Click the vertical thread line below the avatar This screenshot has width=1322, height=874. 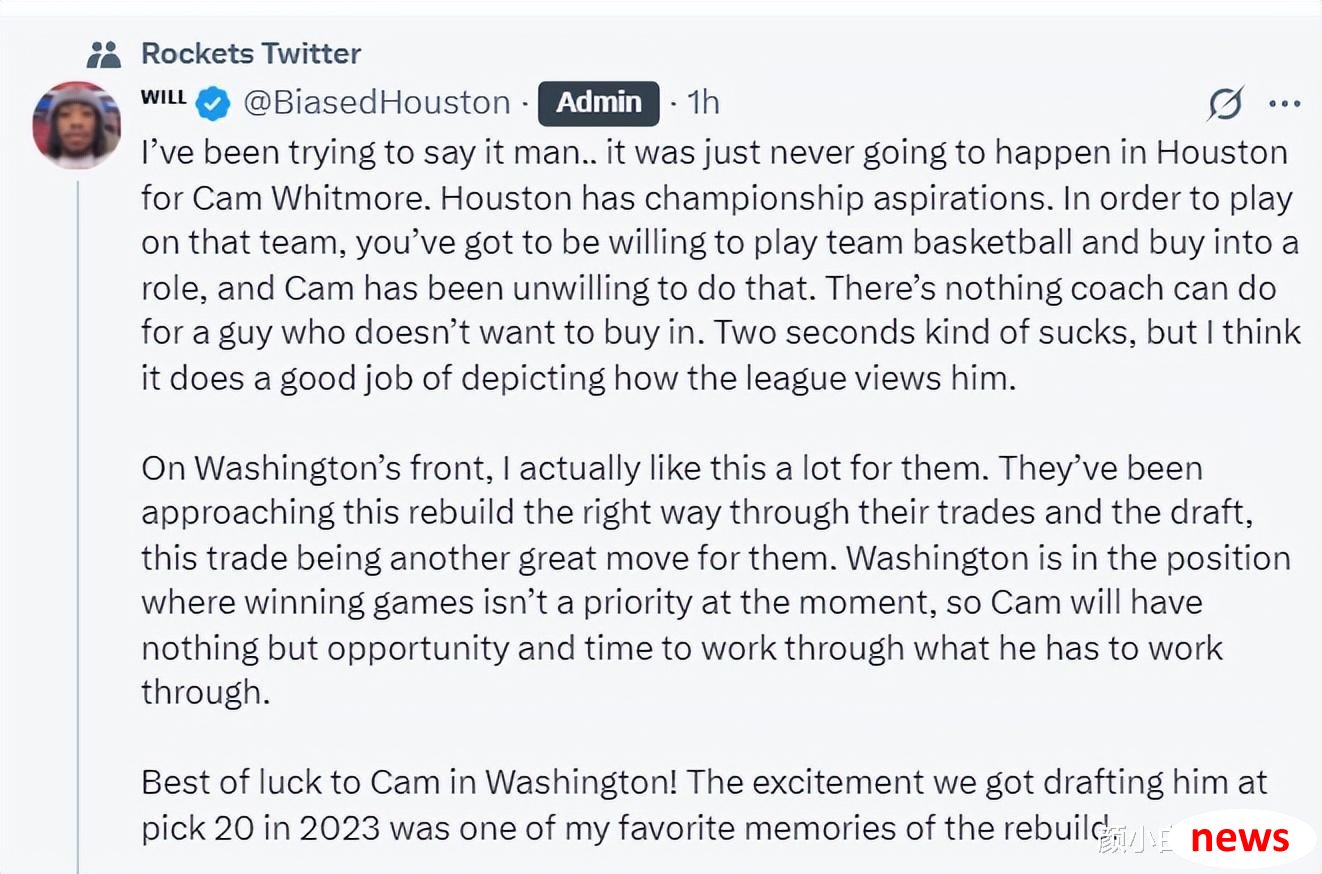78,522
